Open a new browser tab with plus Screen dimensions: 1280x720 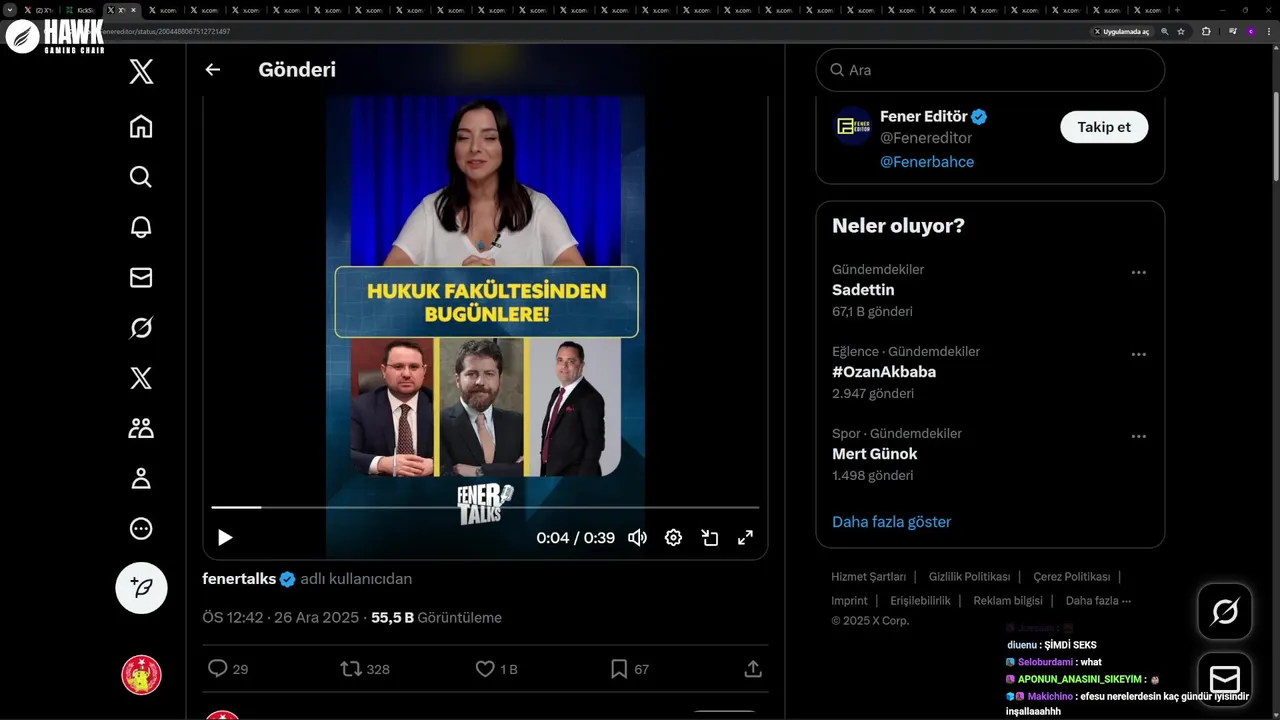click(x=1177, y=10)
